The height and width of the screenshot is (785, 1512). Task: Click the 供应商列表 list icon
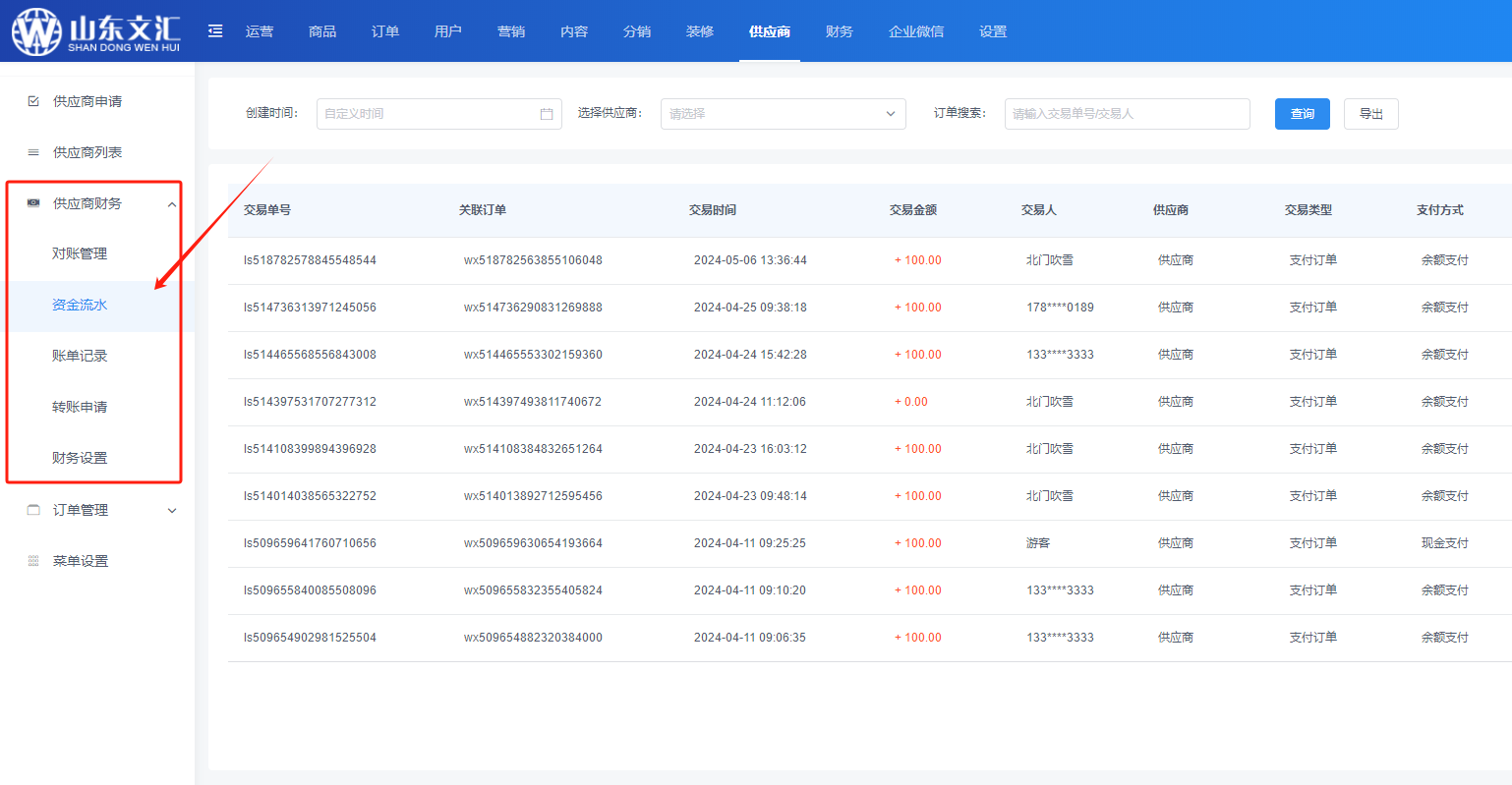click(33, 152)
